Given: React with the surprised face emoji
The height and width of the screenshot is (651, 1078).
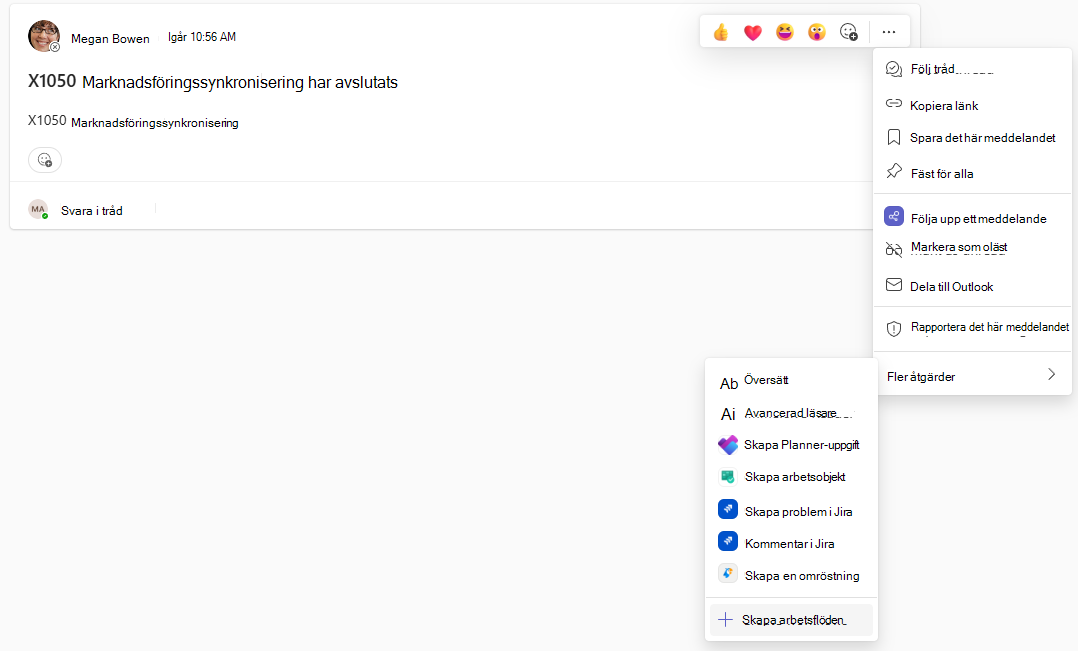Looking at the screenshot, I should click(x=816, y=32).
